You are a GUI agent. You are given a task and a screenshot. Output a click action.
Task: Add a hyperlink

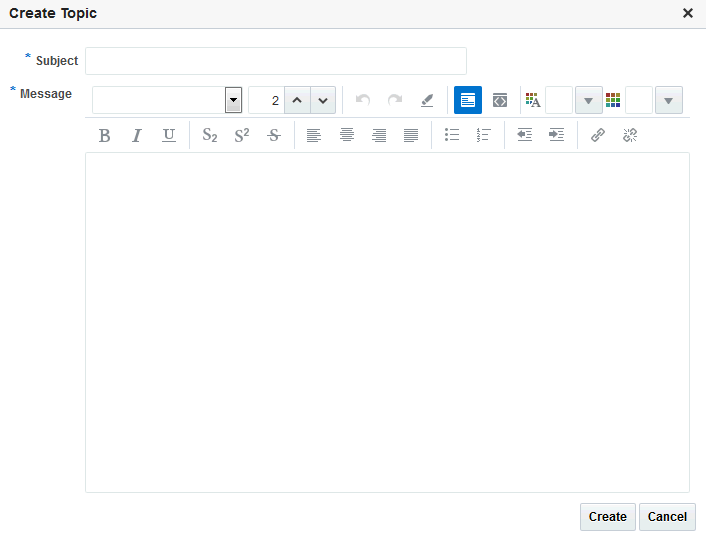597,135
